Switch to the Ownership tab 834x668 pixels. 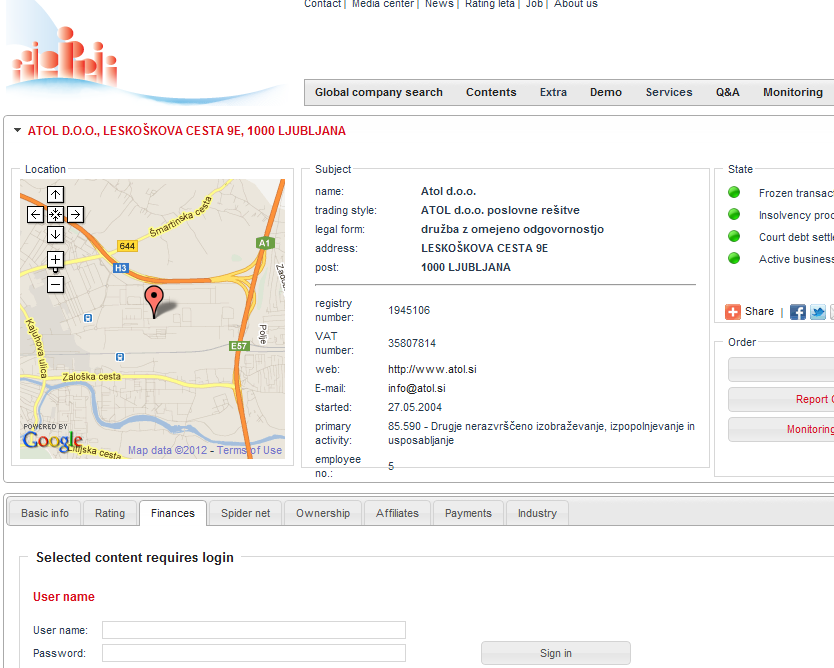[323, 513]
